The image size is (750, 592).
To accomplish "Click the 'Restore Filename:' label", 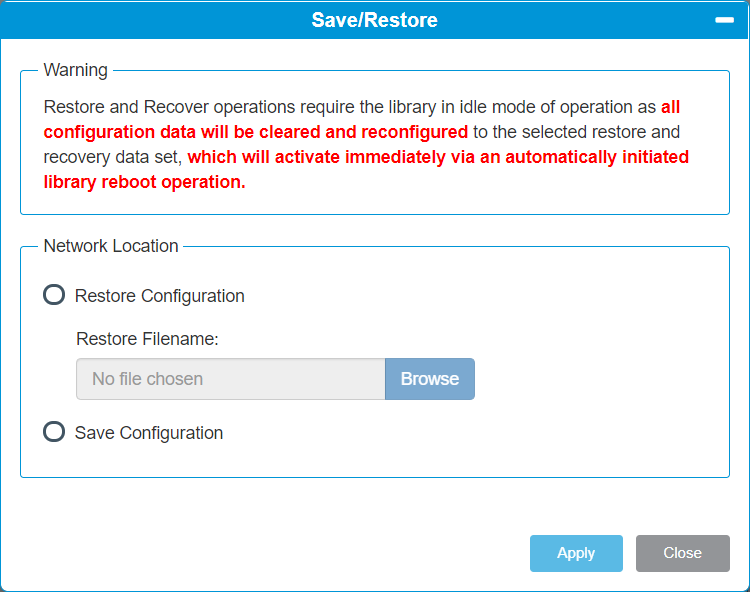I will (x=147, y=339).
